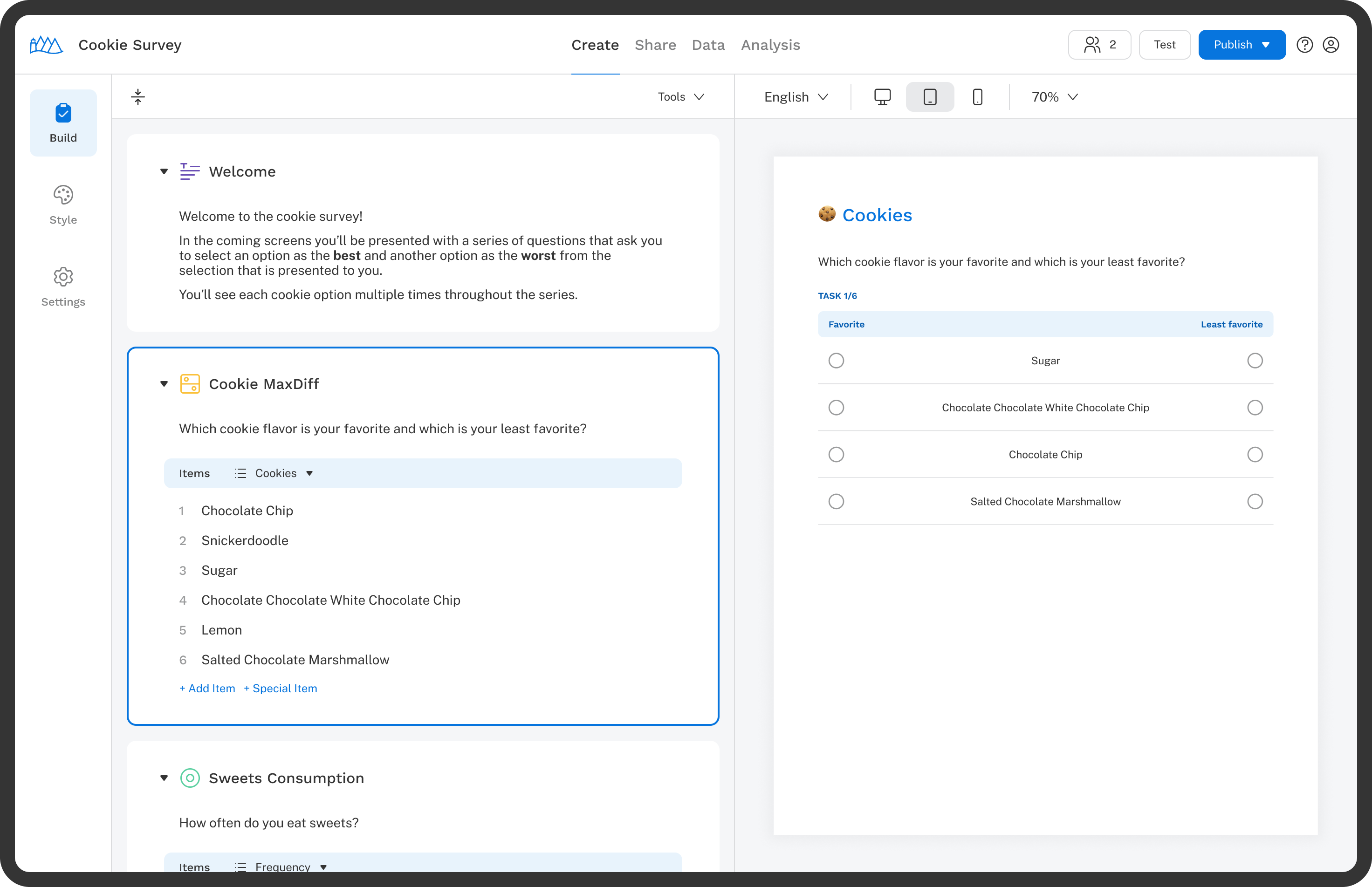Select Favorite for Salted Chocolate Marshmallow
The width and height of the screenshot is (1372, 887).
point(837,500)
